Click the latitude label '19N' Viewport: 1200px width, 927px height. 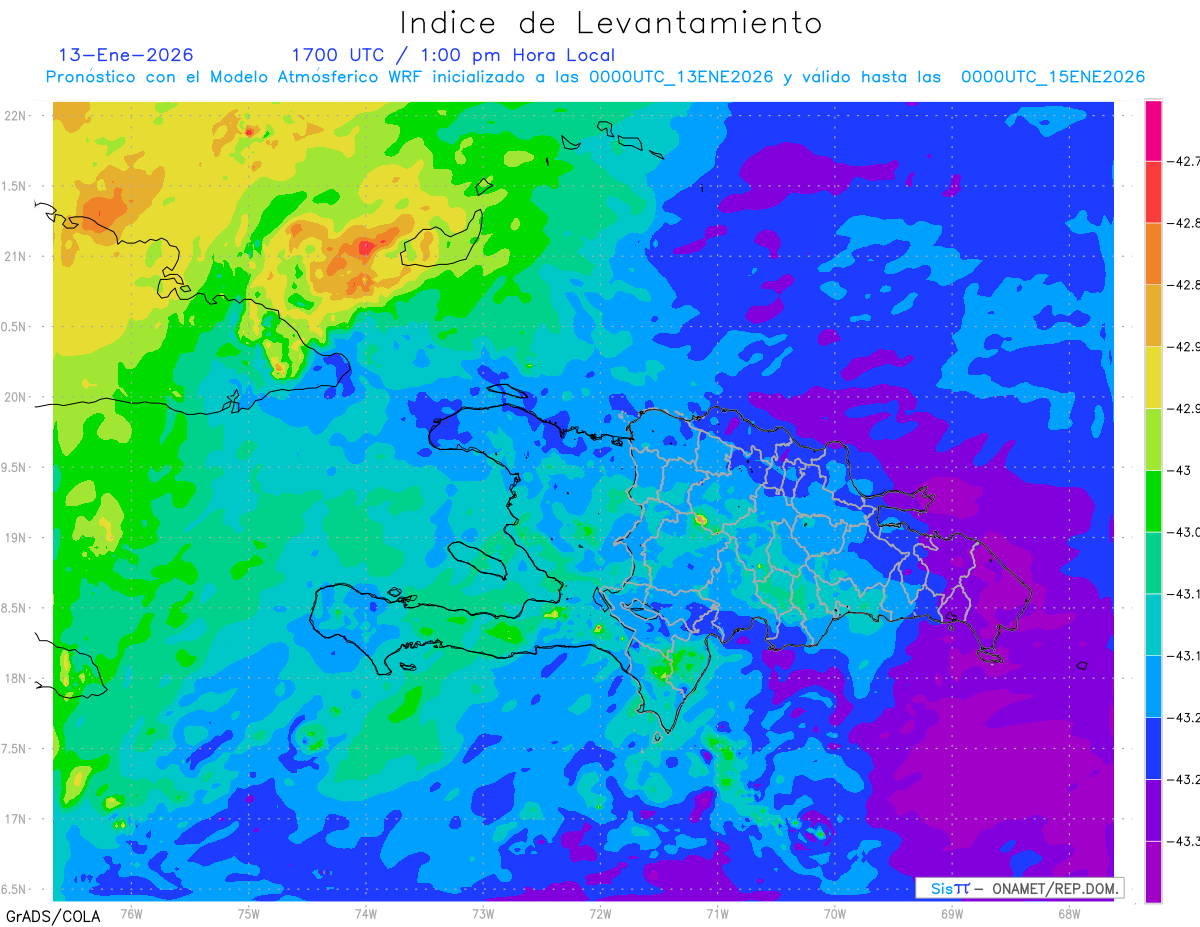click(16, 538)
